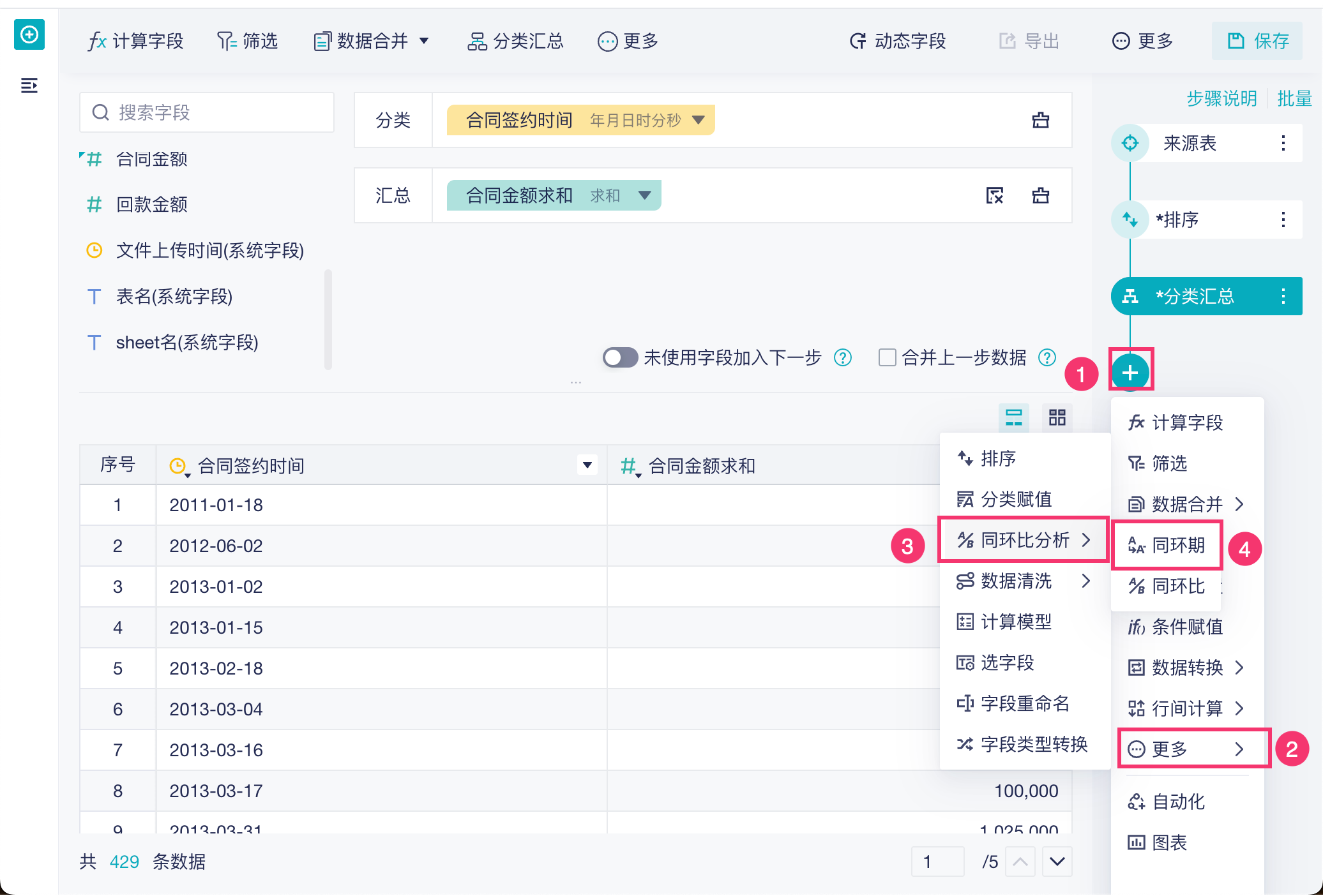Expand 合同金额求和 aggregation dropdown
The height and width of the screenshot is (896, 1323).
pyautogui.click(x=645, y=195)
